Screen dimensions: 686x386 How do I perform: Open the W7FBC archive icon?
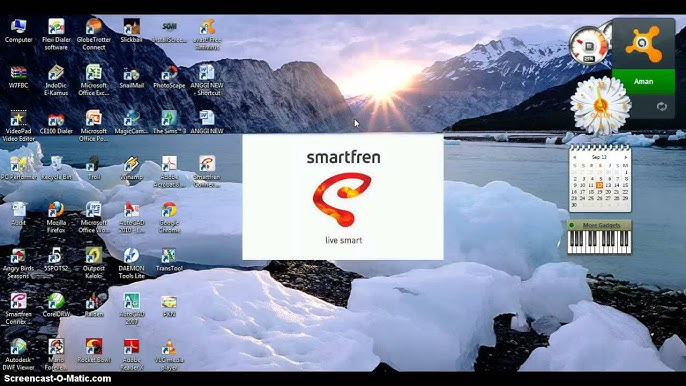[18, 77]
